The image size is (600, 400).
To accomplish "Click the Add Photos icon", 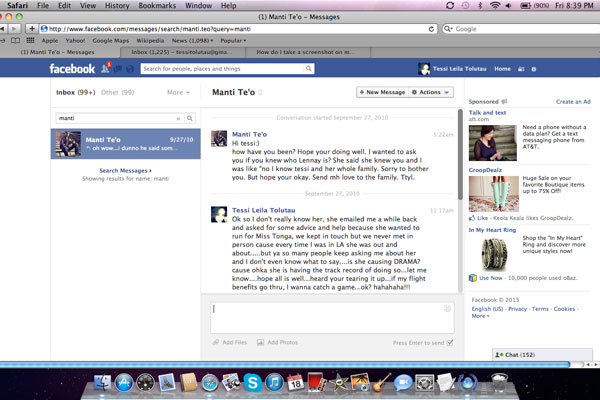I will tap(260, 342).
